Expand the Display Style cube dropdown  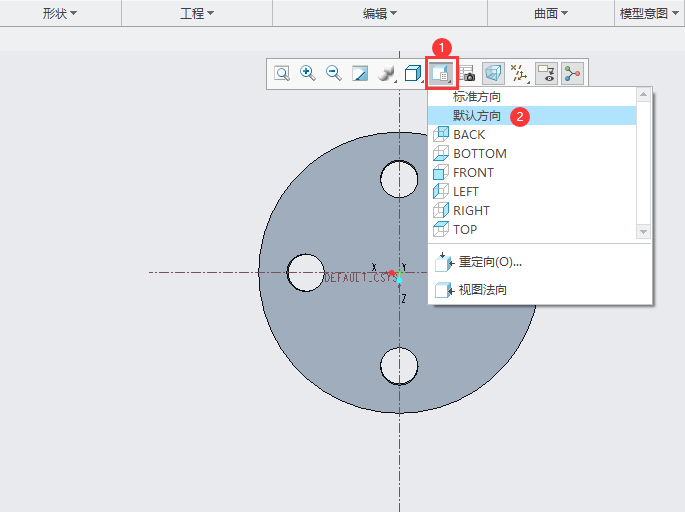pos(413,73)
